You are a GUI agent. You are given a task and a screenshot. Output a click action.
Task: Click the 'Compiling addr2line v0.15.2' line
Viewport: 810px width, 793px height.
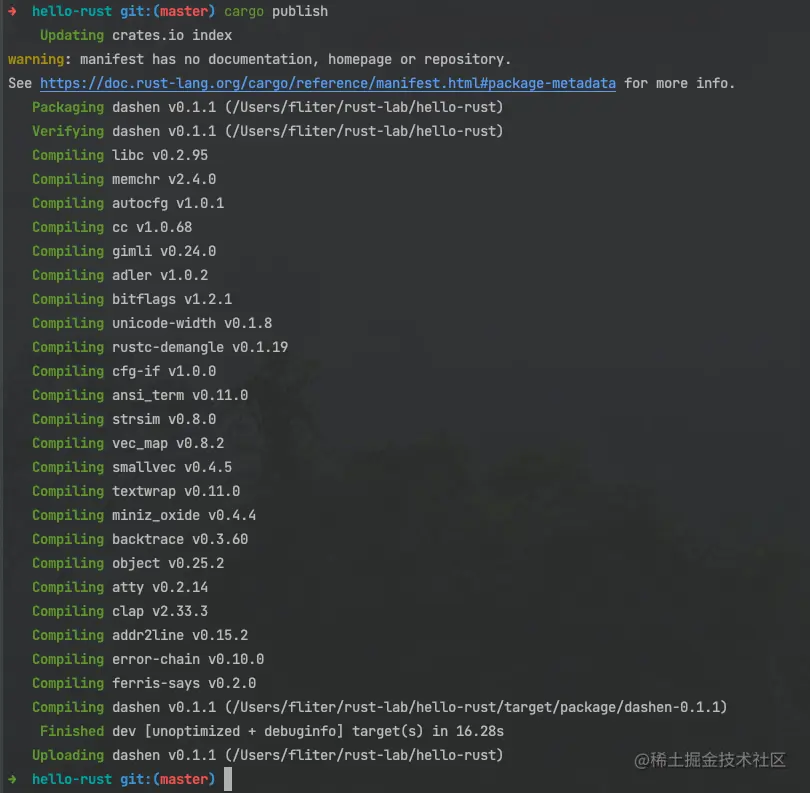click(x=140, y=635)
